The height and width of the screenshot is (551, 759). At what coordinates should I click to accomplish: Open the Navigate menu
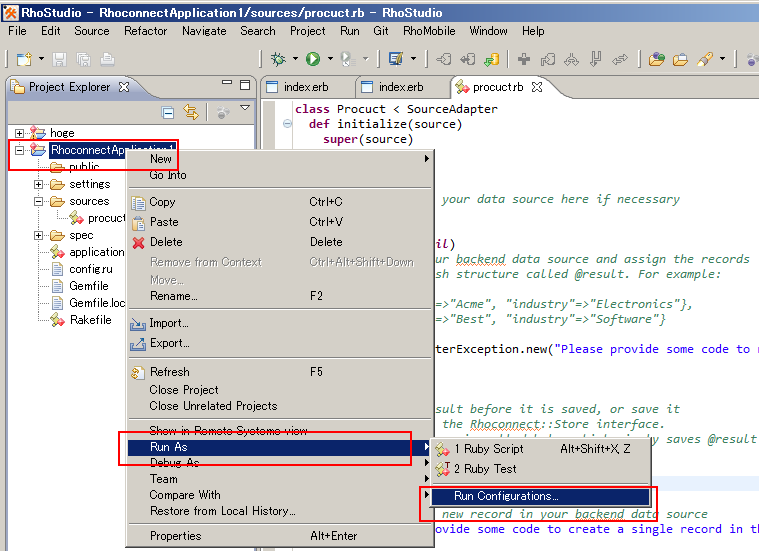tap(204, 31)
